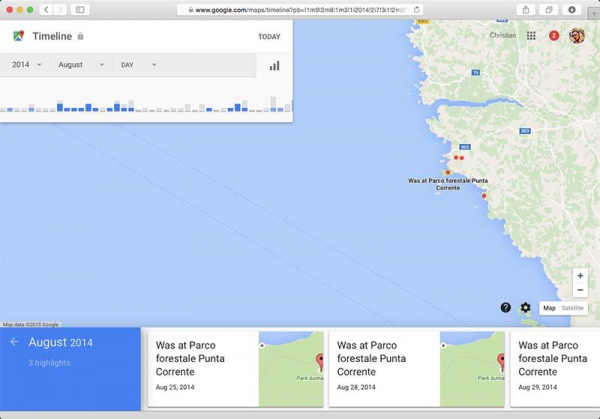Click the Aug 25 card map thumbnail
The height and width of the screenshot is (419, 600).
pos(291,369)
